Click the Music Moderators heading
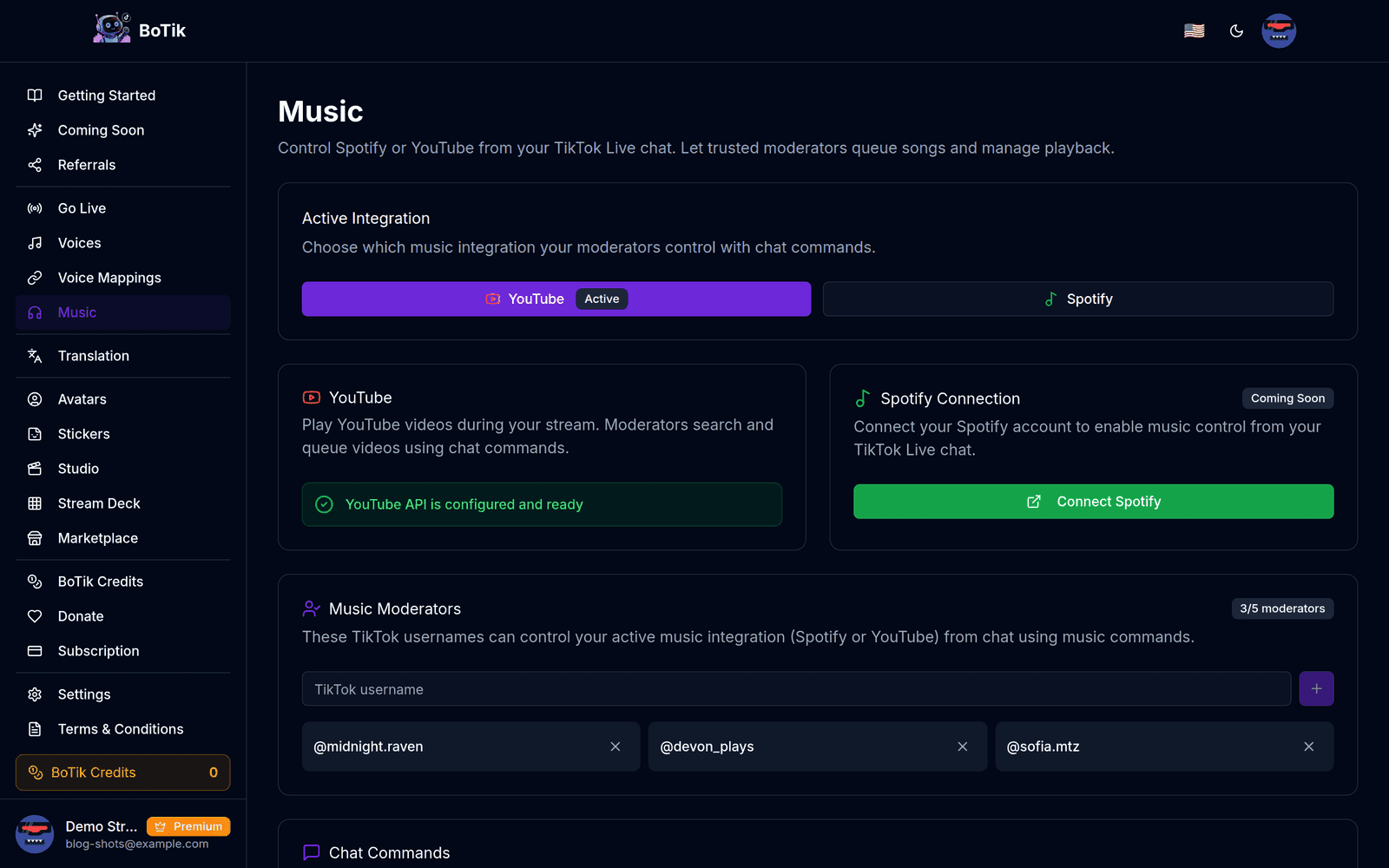Screen dimensions: 1389x868 (395, 609)
